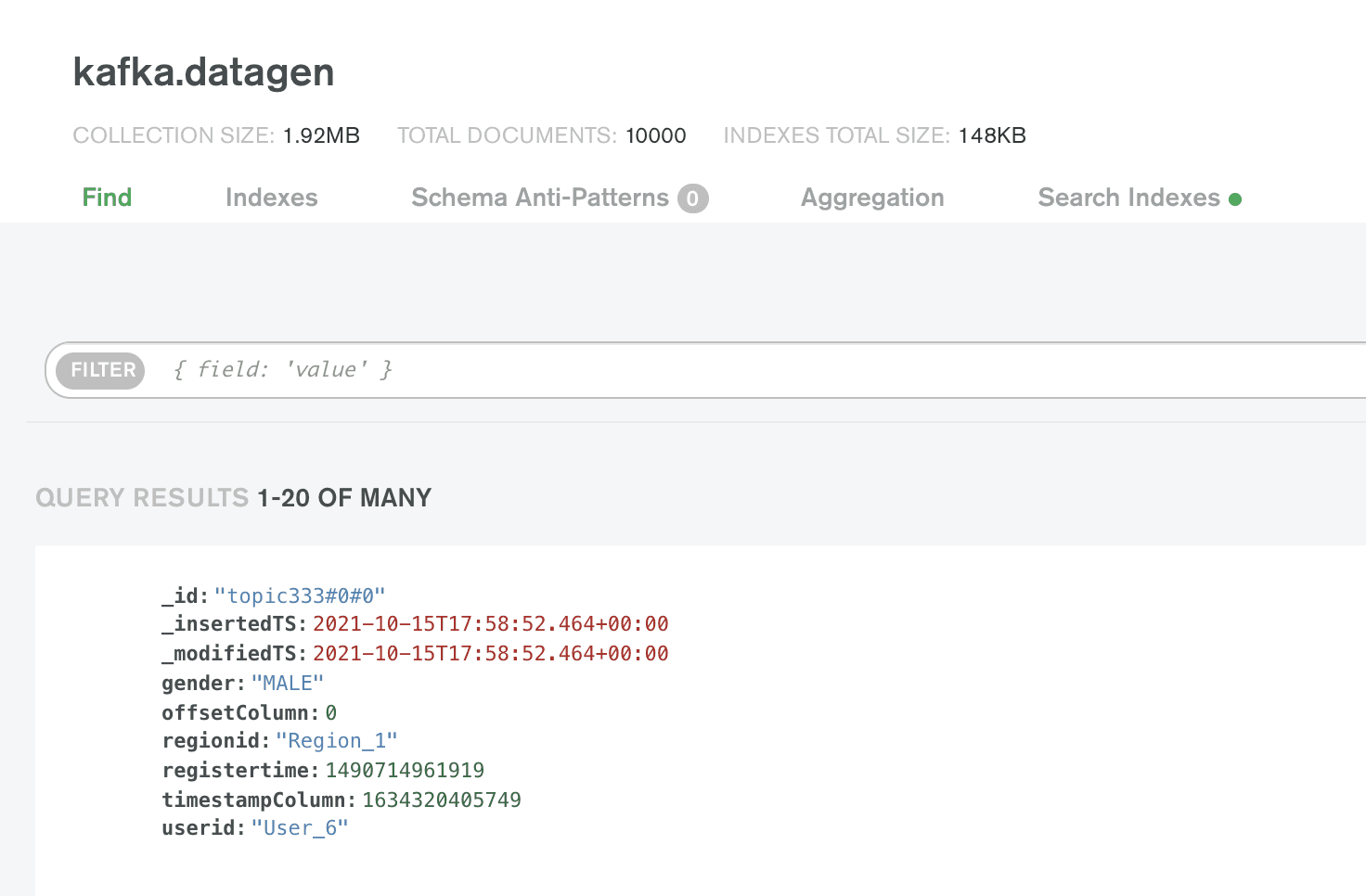Click the gender field value MALE
1366x896 pixels.
click(288, 683)
